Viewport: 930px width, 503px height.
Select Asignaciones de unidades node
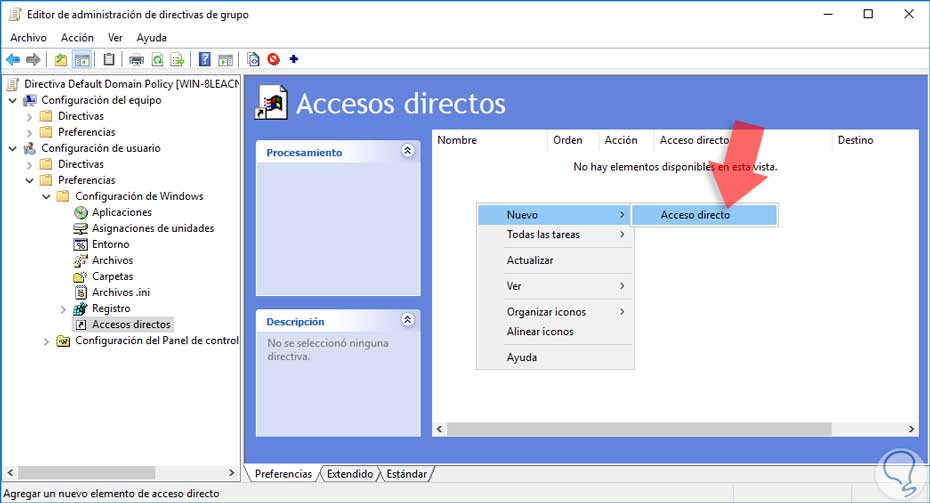pos(152,228)
